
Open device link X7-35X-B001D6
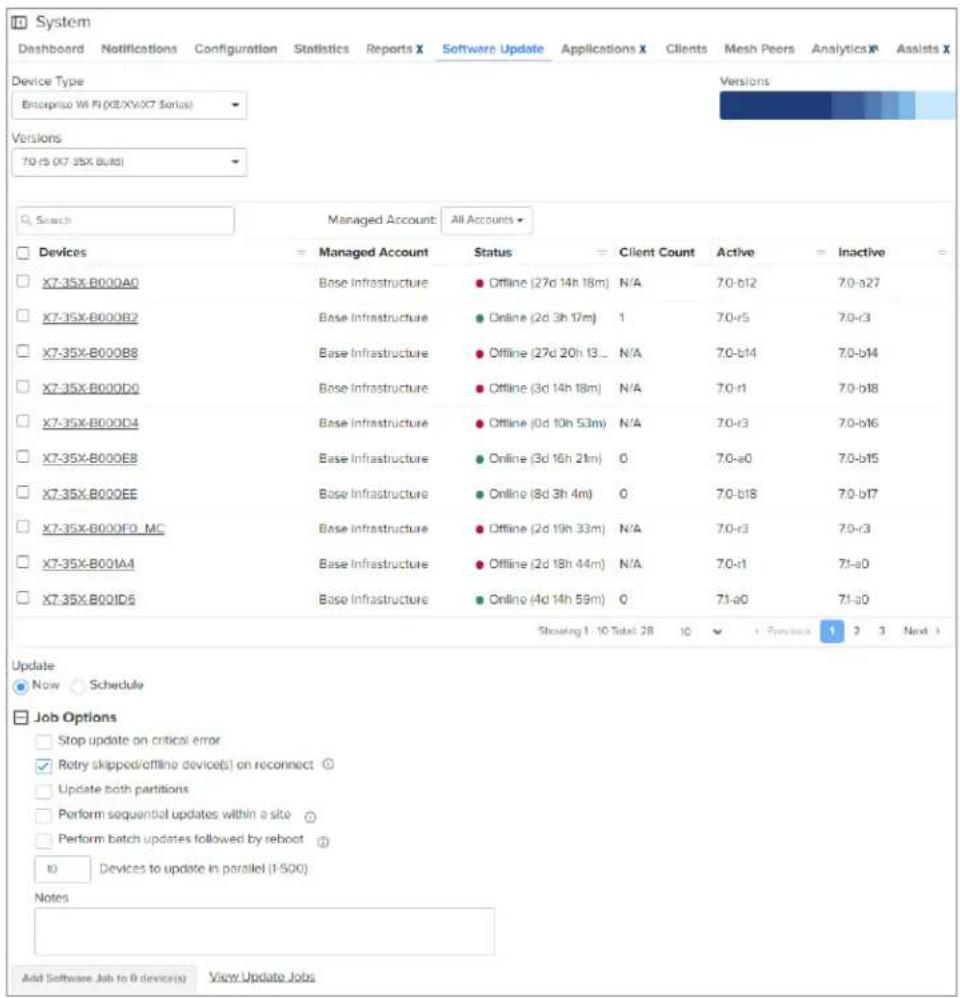[x=88, y=600]
